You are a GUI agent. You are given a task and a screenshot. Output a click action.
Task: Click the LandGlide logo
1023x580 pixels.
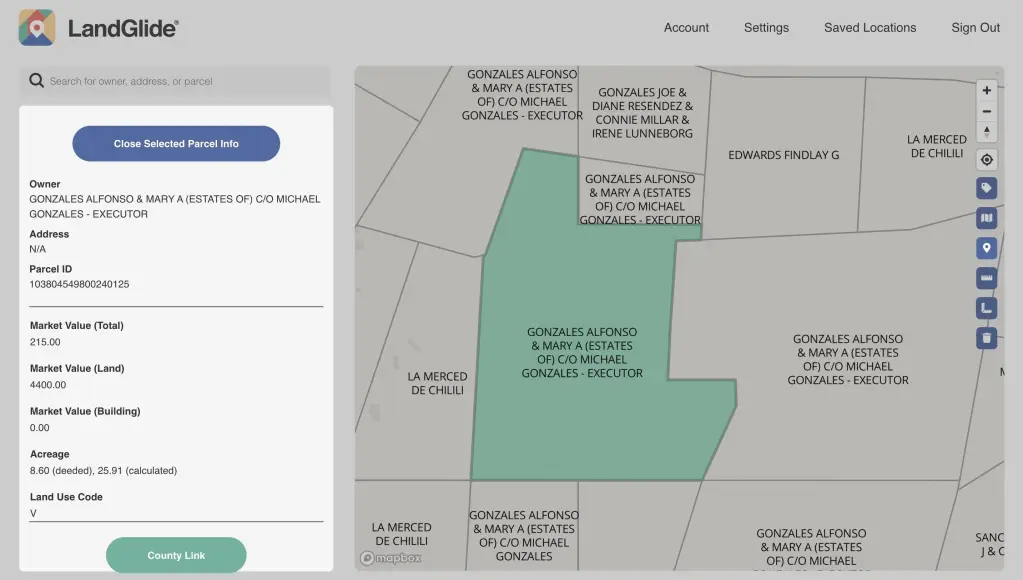[x=99, y=28]
